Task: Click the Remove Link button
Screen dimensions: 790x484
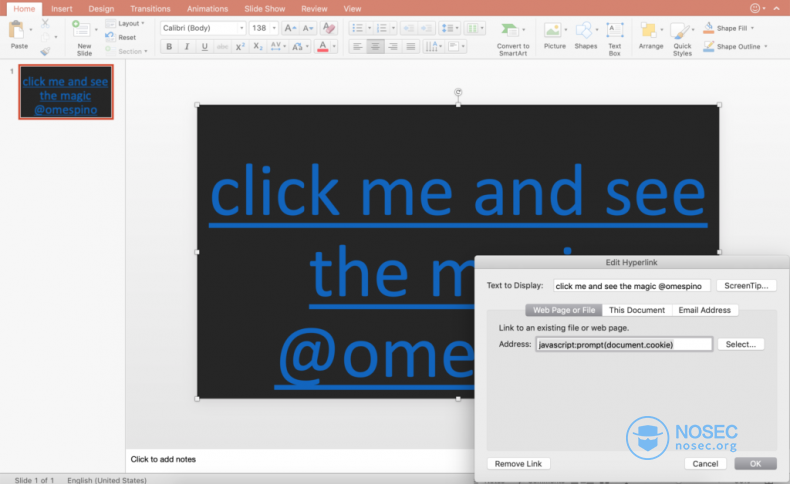Action: tap(518, 463)
